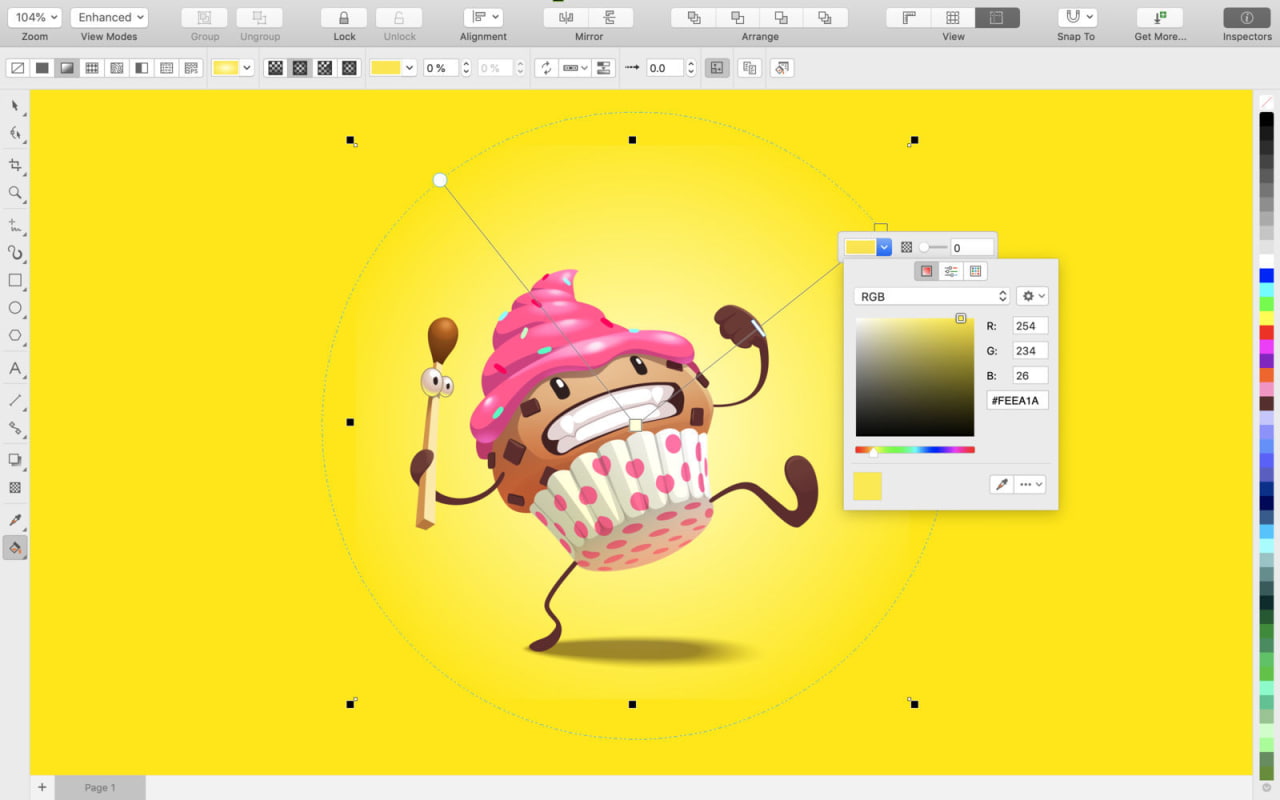Add a new page with plus button
1280x800 pixels.
coord(42,788)
